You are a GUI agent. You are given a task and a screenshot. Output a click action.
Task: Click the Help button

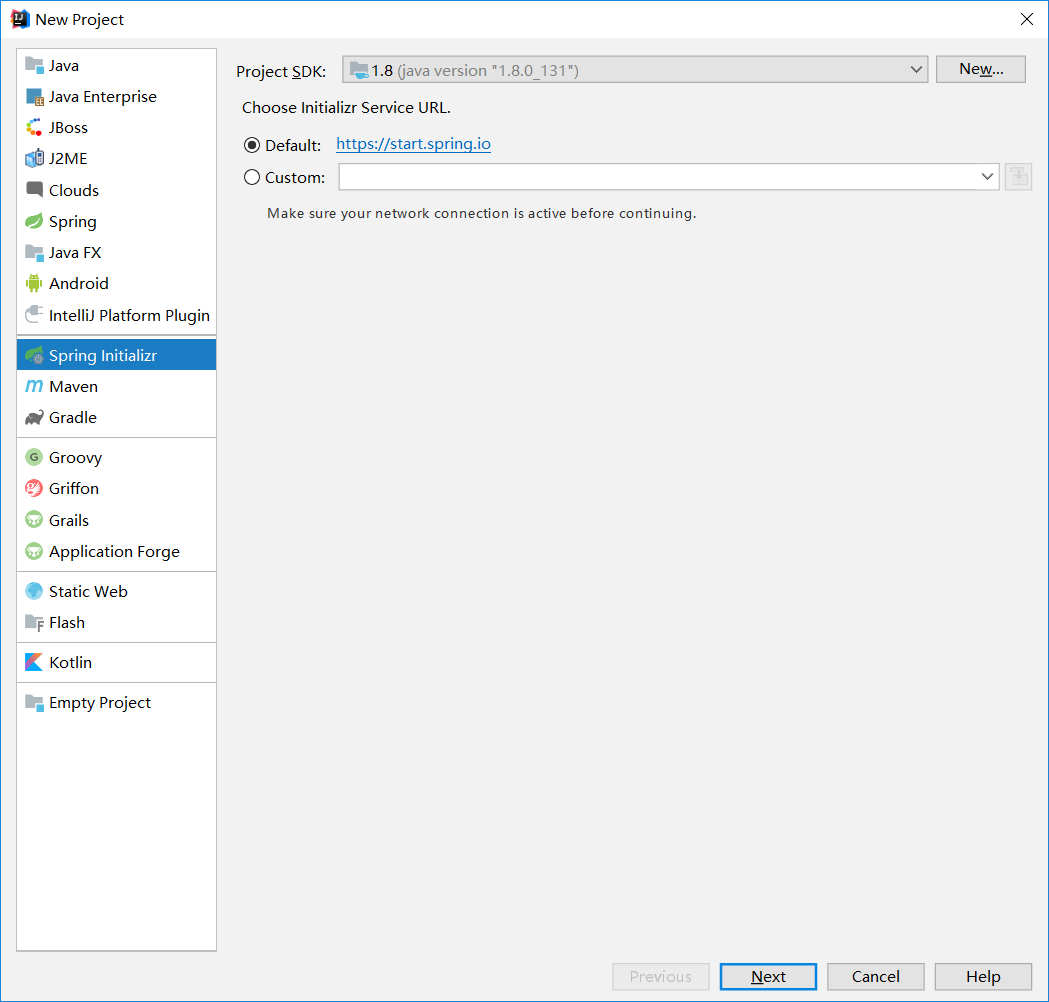point(983,977)
